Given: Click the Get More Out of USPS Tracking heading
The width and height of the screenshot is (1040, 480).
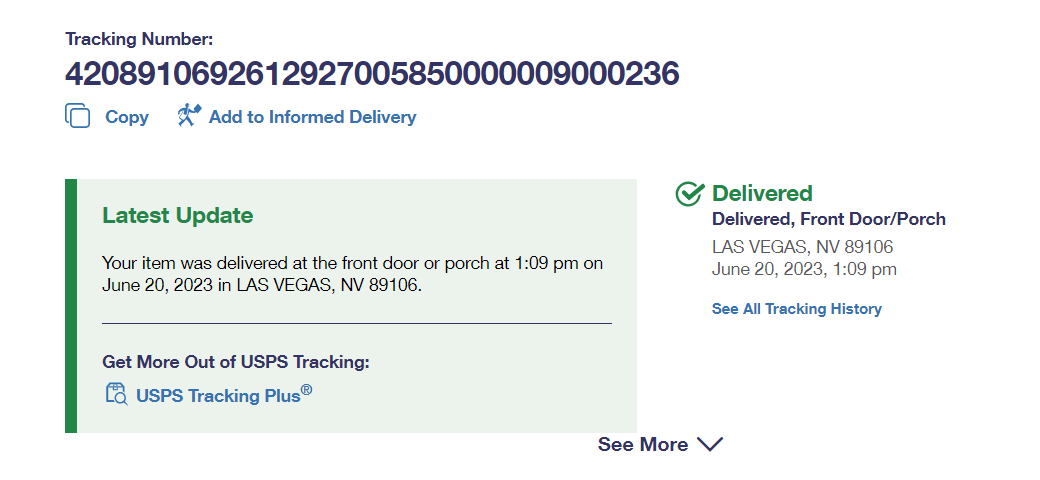Looking at the screenshot, I should pos(236,362).
